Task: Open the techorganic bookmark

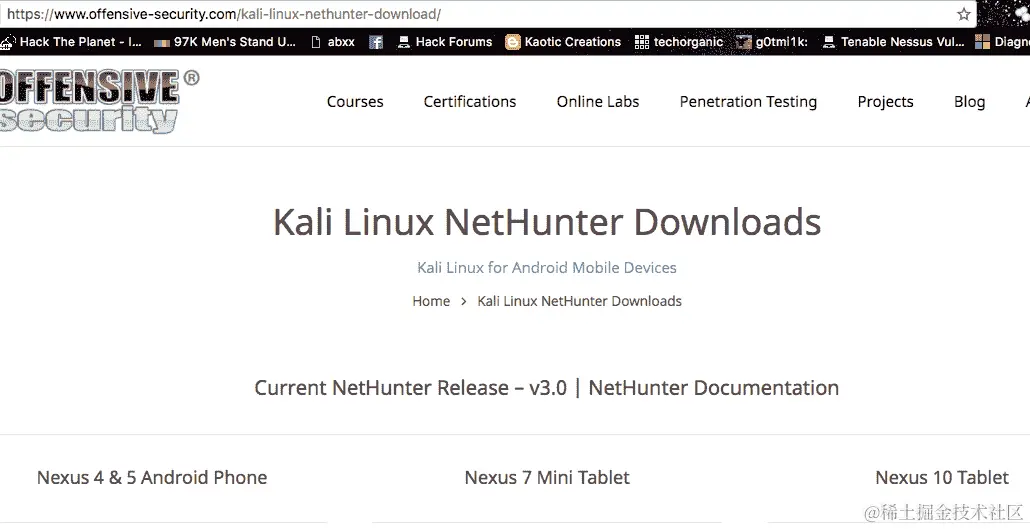Action: (x=679, y=42)
